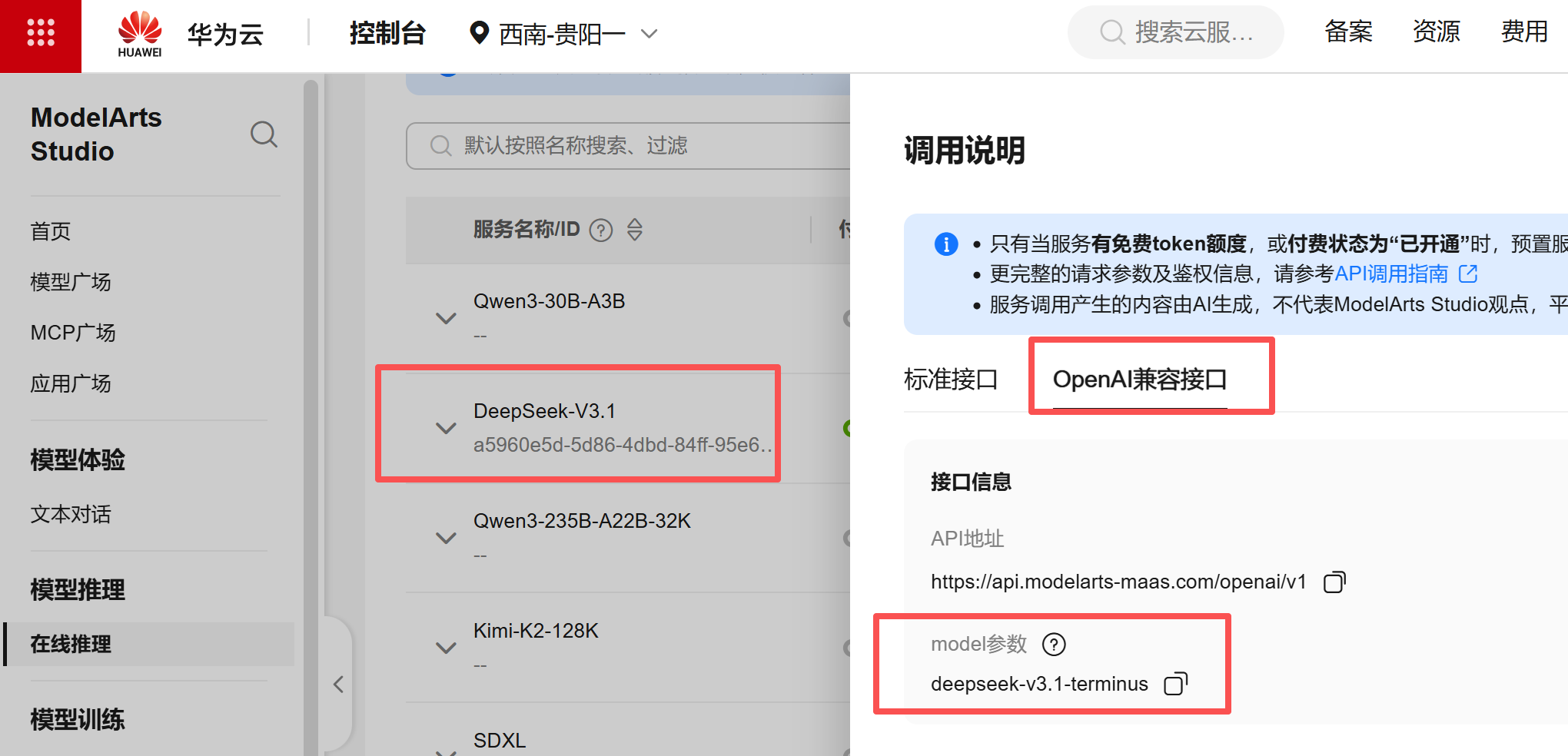Viewport: 1568px width, 756px height.
Task: Go to 控制台 console
Action: click(387, 33)
